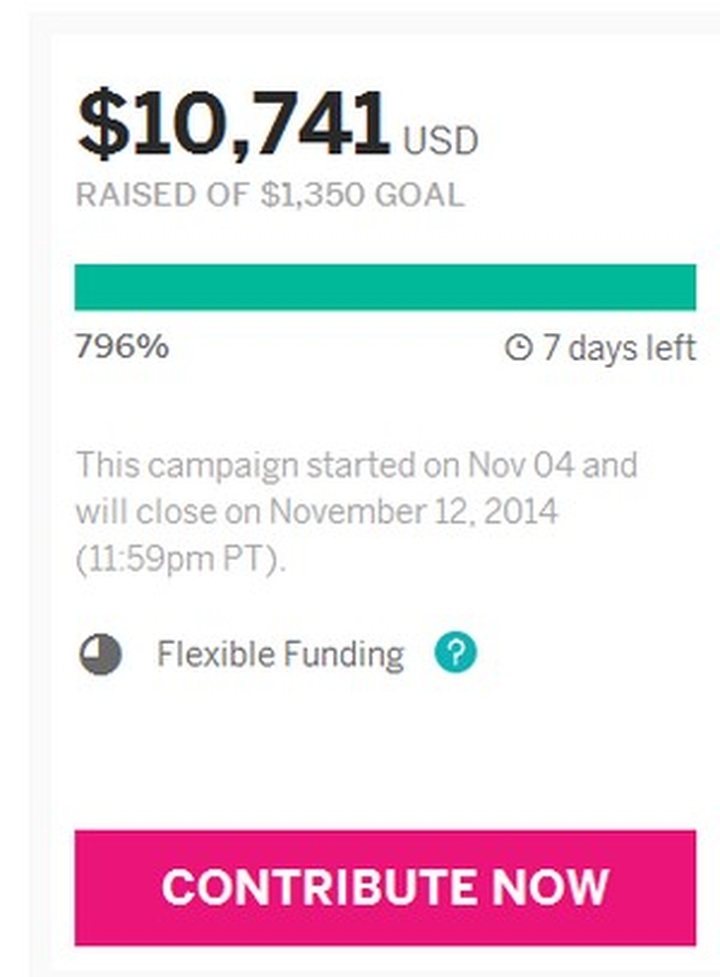The width and height of the screenshot is (720, 977).
Task: Click the green funding progress bar
Action: pyautogui.click(x=385, y=287)
